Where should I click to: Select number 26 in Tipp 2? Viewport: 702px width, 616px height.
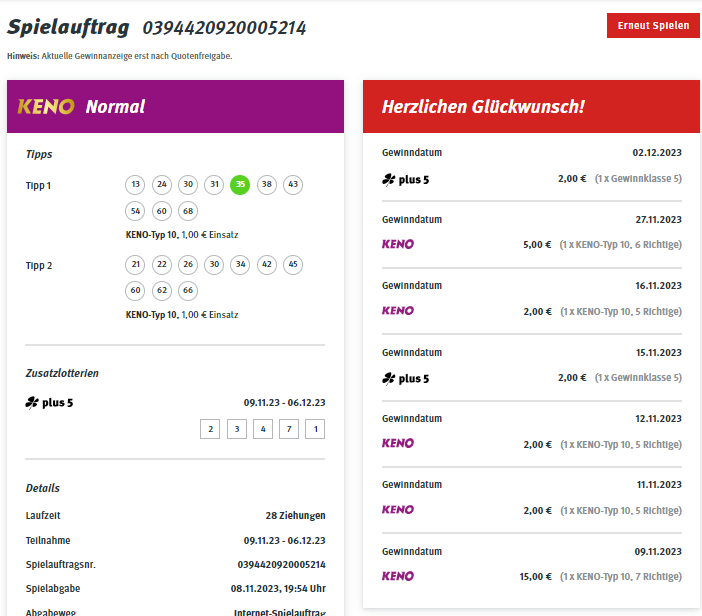tap(188, 265)
